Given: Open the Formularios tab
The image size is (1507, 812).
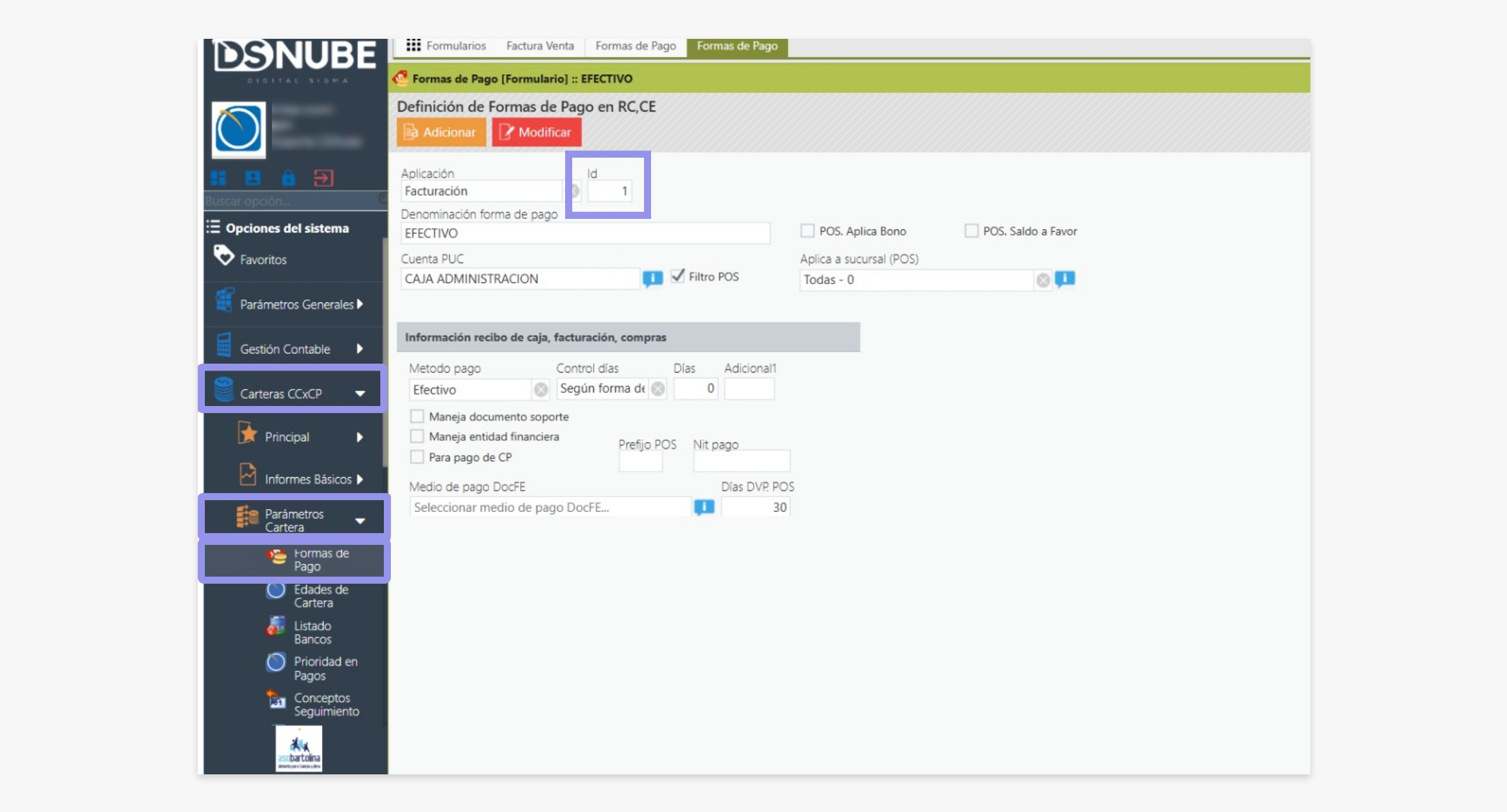Looking at the screenshot, I should [446, 46].
